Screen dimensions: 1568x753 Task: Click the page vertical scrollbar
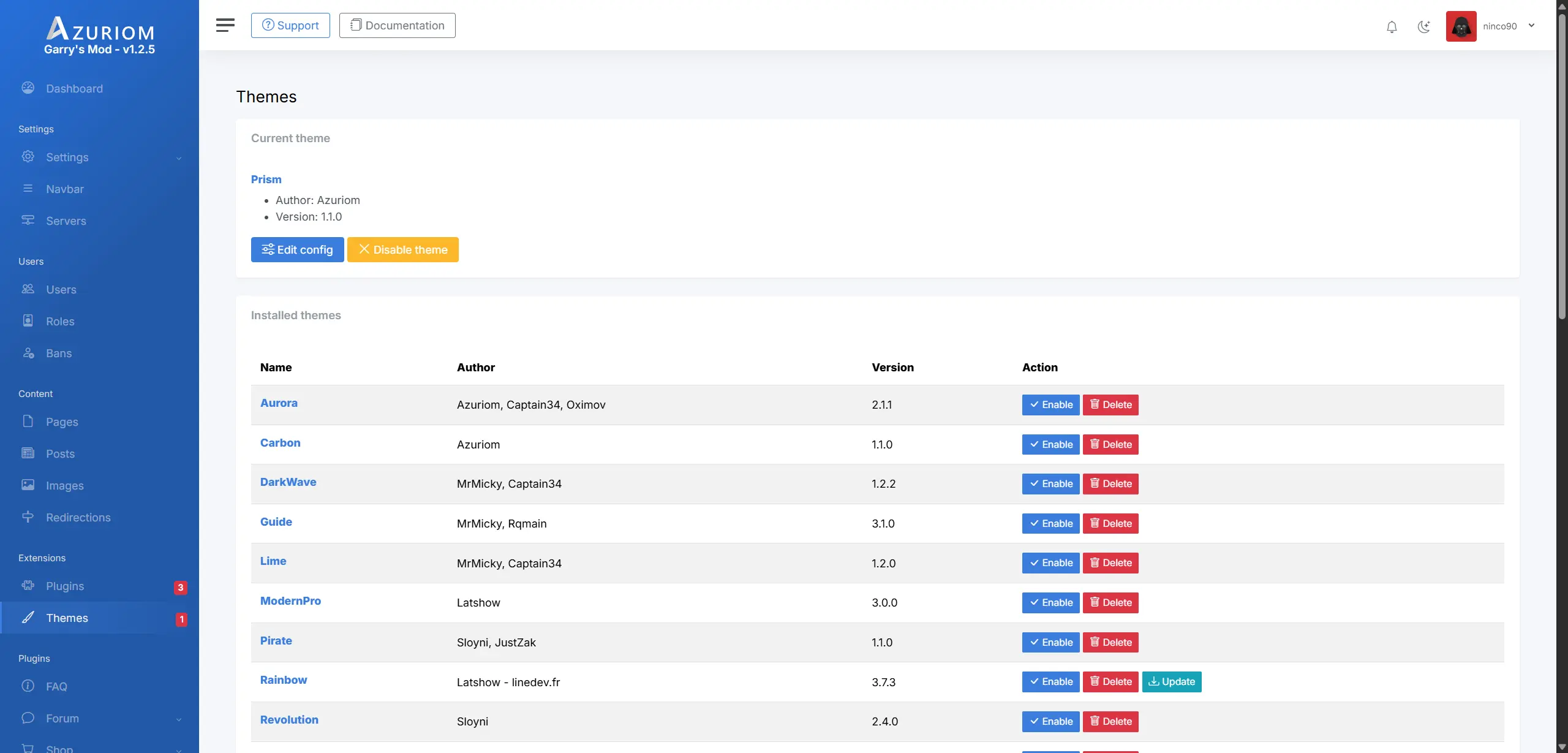coord(1562,165)
